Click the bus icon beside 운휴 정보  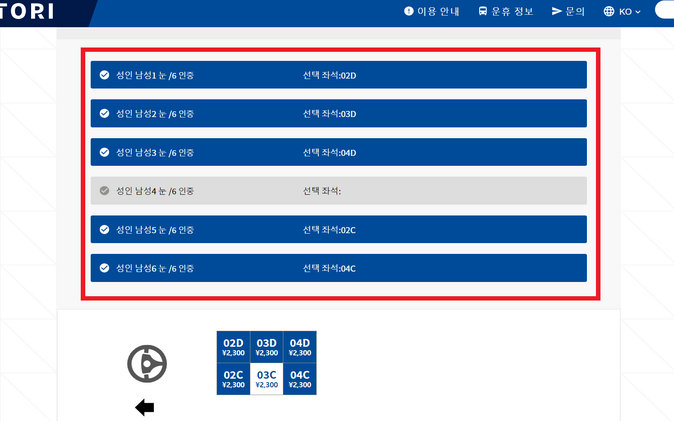483,11
